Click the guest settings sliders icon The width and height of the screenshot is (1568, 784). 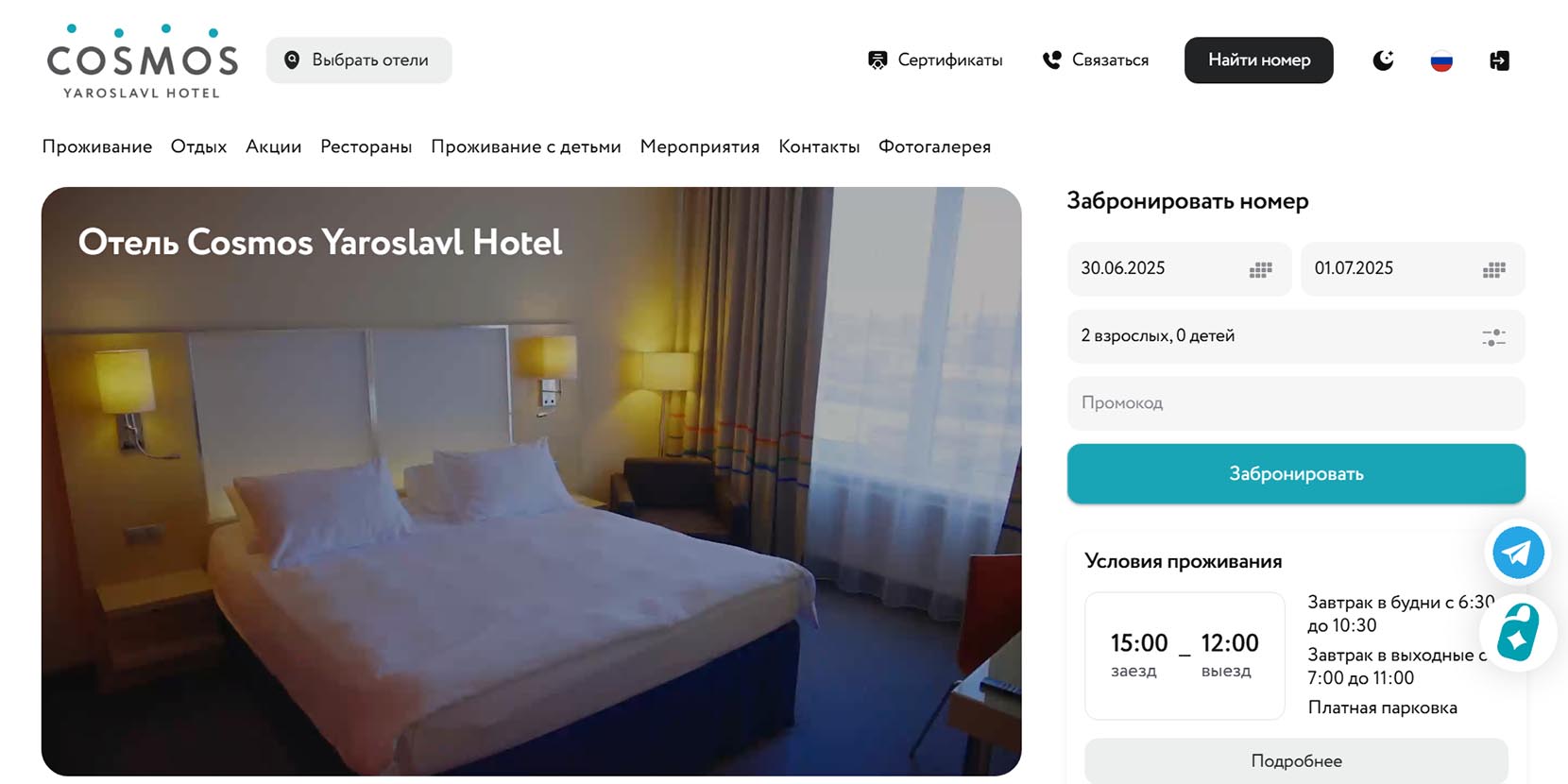1493,337
